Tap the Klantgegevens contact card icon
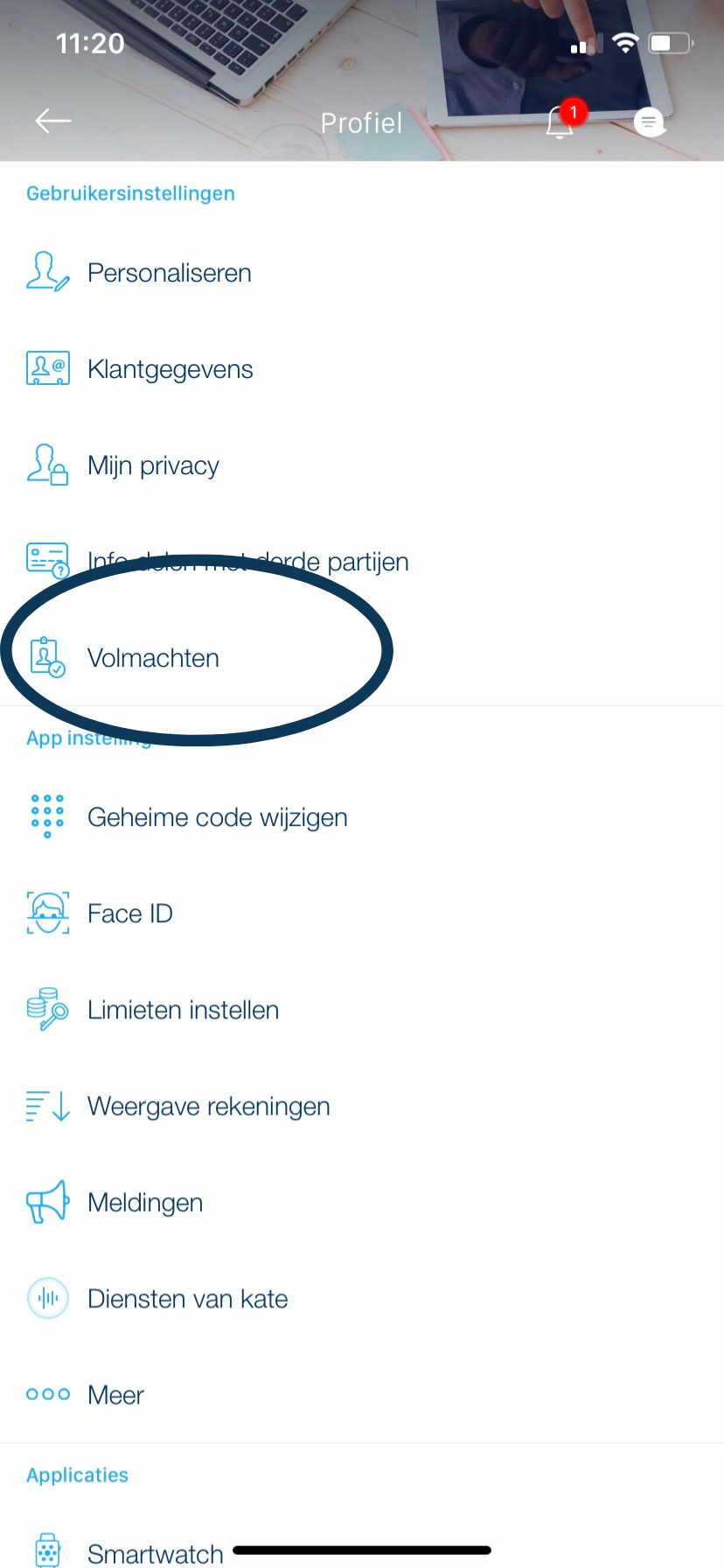 point(47,368)
